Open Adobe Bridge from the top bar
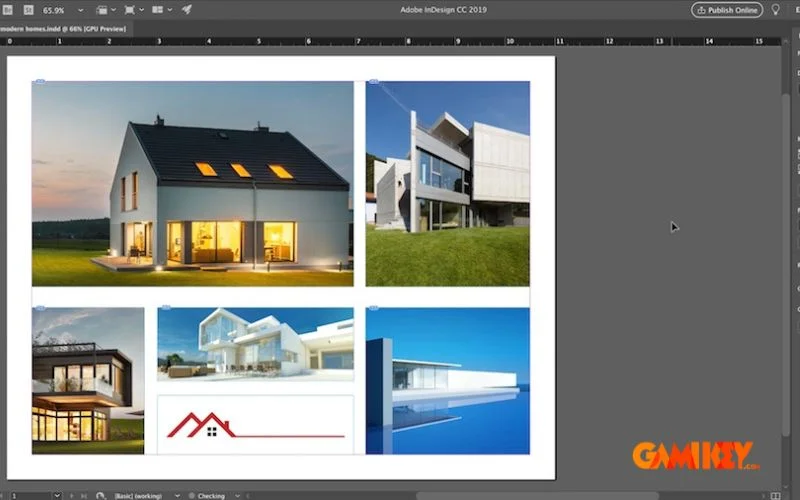Screen dimensions: 800x500 (7, 10)
